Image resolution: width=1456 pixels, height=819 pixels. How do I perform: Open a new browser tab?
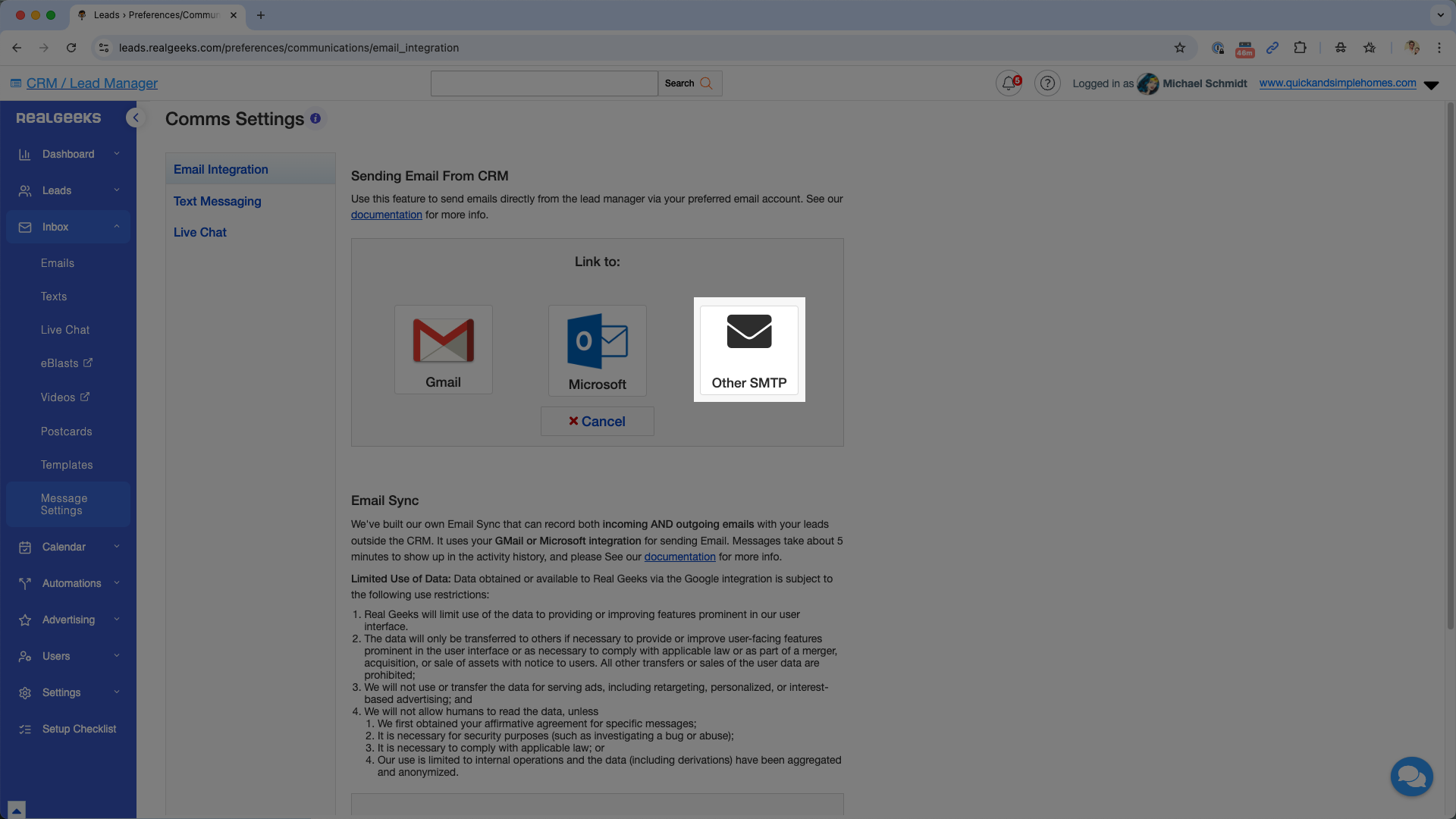pyautogui.click(x=261, y=15)
